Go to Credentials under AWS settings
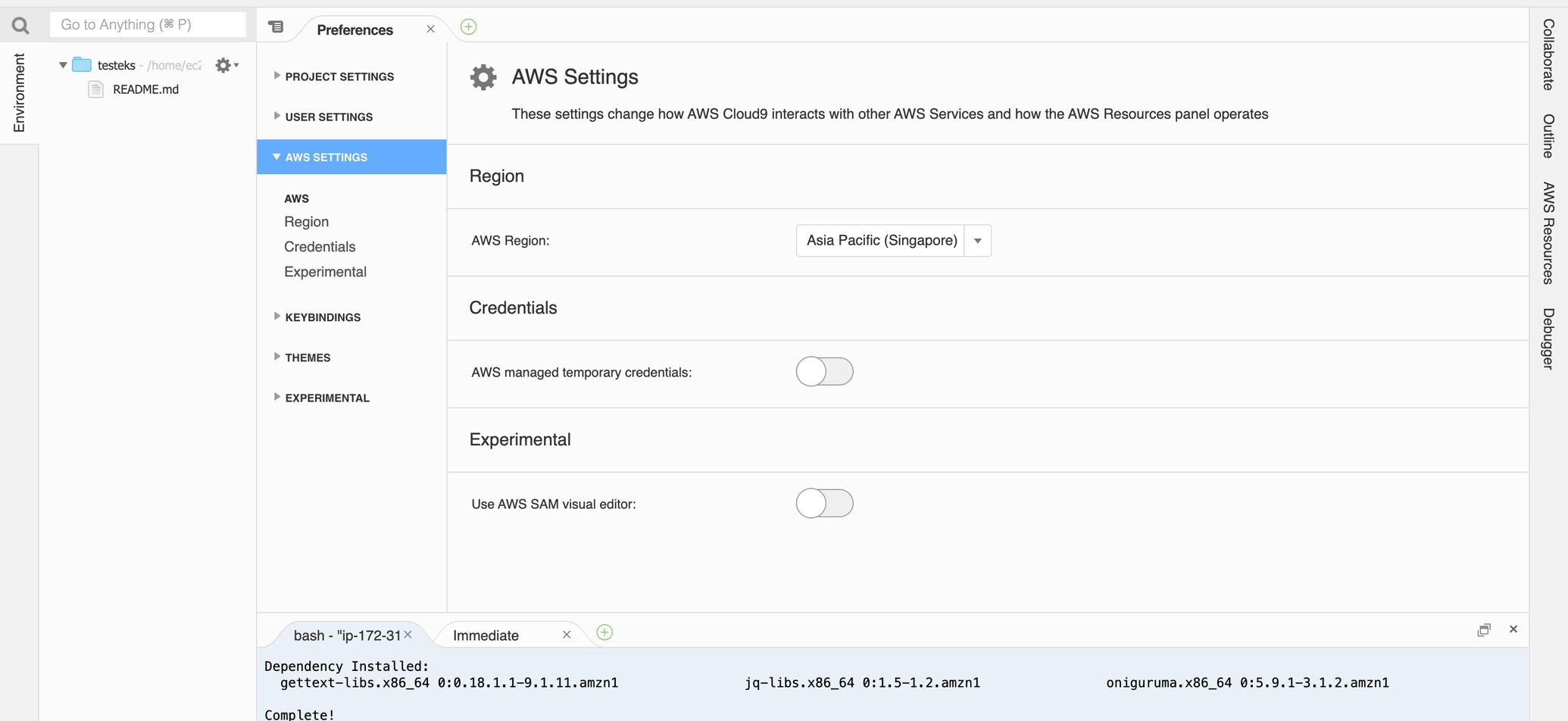 320,247
